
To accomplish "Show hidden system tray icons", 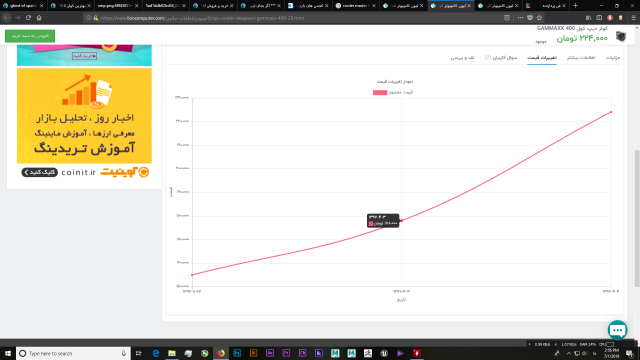I will pyautogui.click(x=569, y=353).
